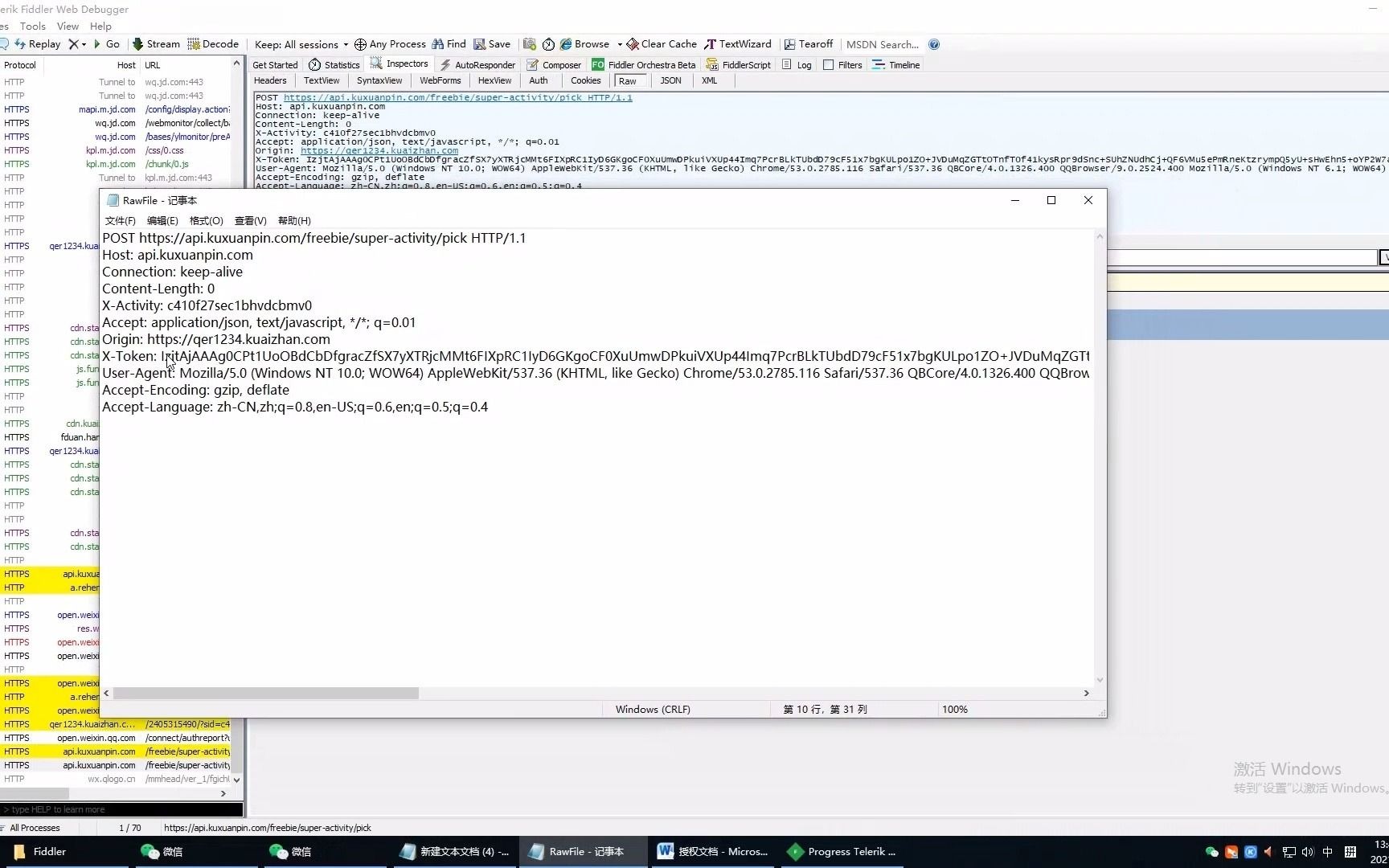
Task: Click the Go resume button
Action: click(107, 44)
